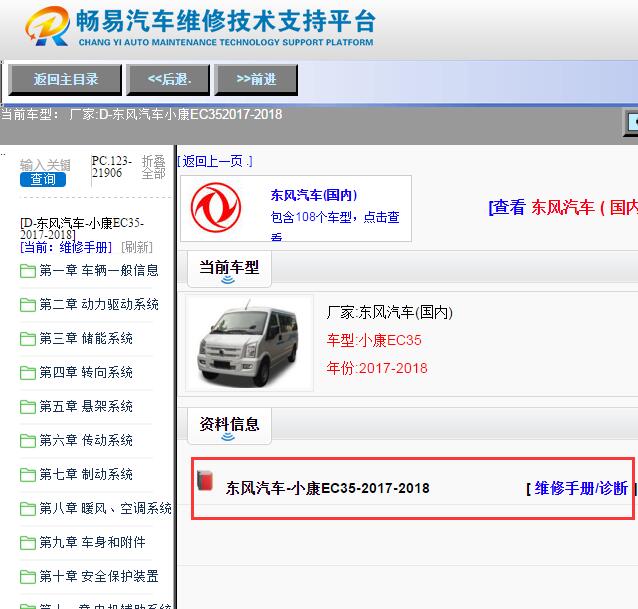The height and width of the screenshot is (609, 638).
Task: Expand 第七章 制动系统 chapter
Action: 86,474
